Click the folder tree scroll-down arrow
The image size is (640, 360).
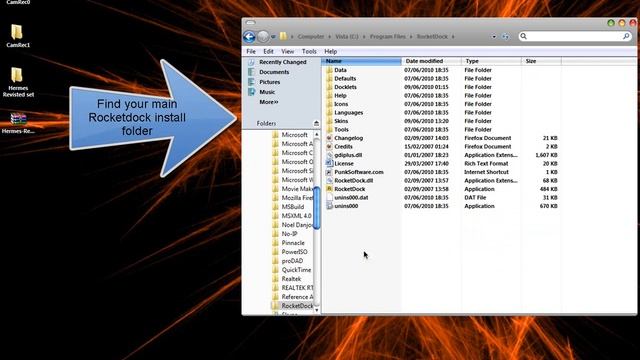[x=317, y=310]
